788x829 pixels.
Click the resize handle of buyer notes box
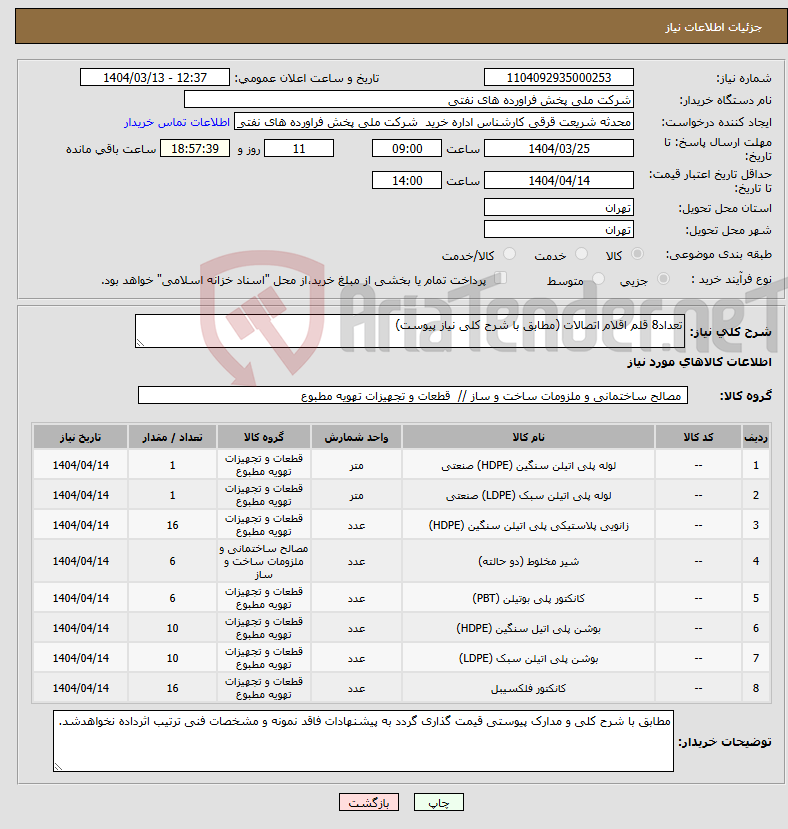coord(58,767)
